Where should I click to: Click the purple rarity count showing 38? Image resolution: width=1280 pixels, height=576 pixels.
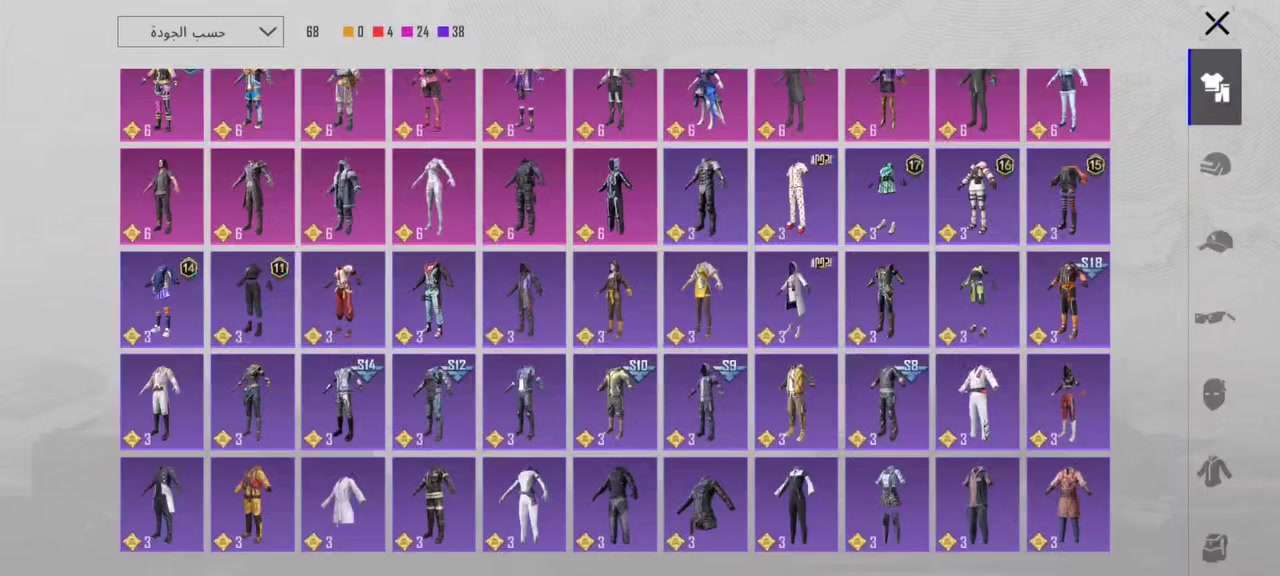451,32
